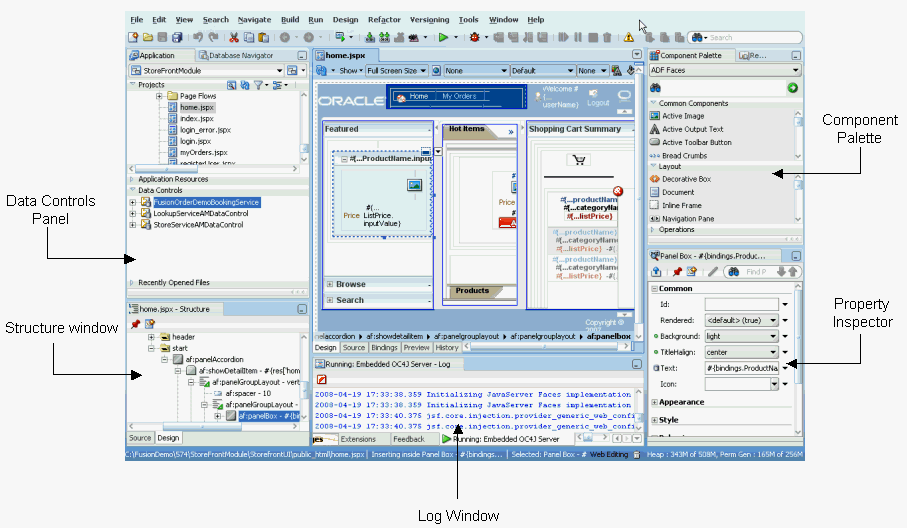
Task: Expand the Browse accordion panel
Action: pos(330,285)
